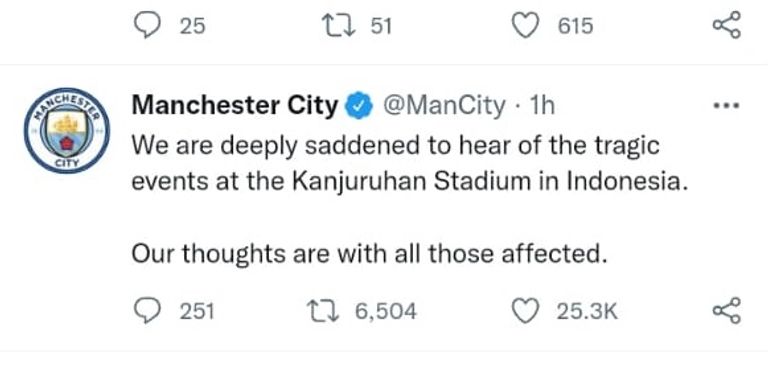768x370 pixels.
Task: Retweet the Manchester City tweet
Action: pos(324,311)
